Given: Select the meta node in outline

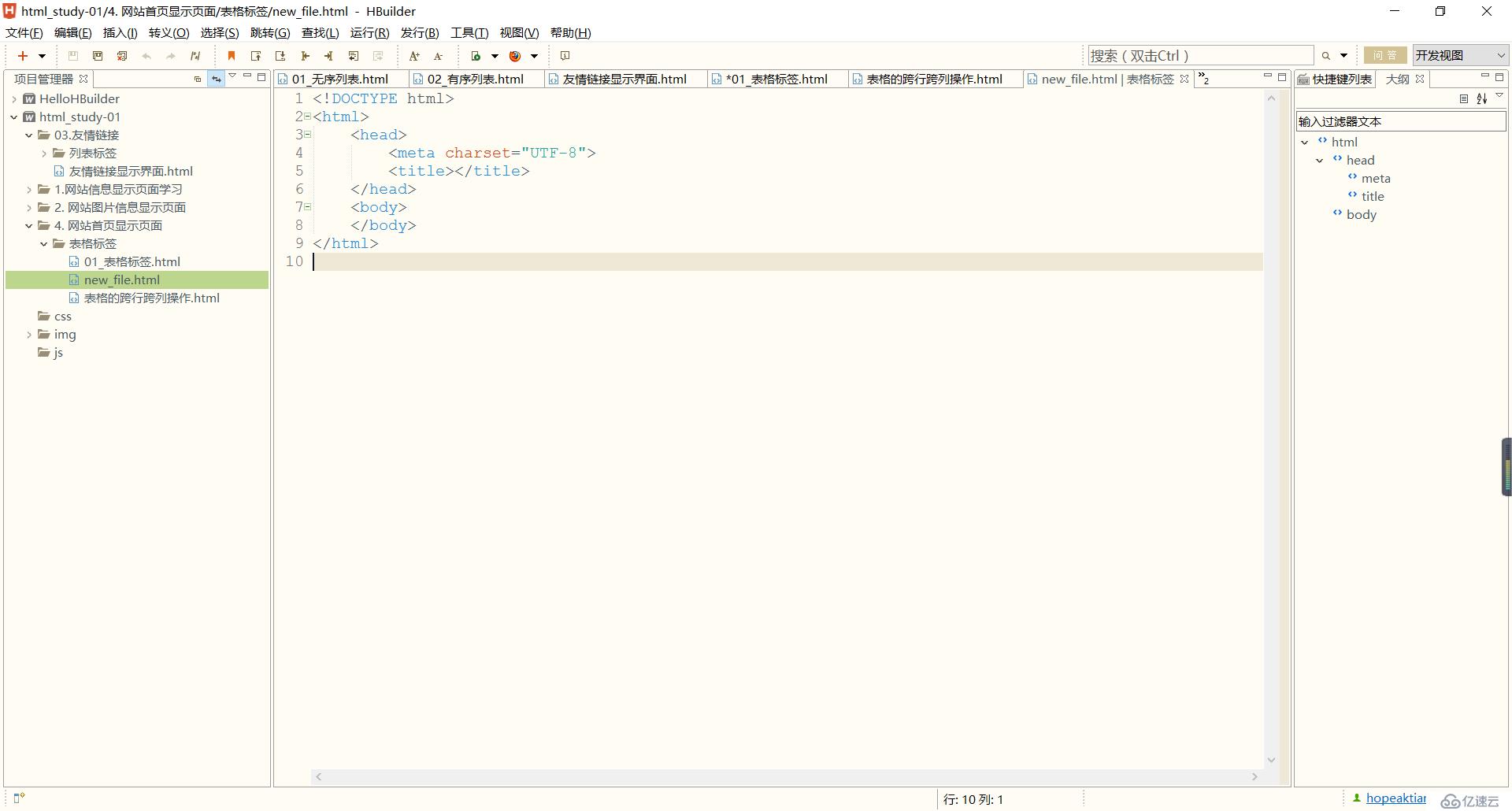Looking at the screenshot, I should 1375,179.
